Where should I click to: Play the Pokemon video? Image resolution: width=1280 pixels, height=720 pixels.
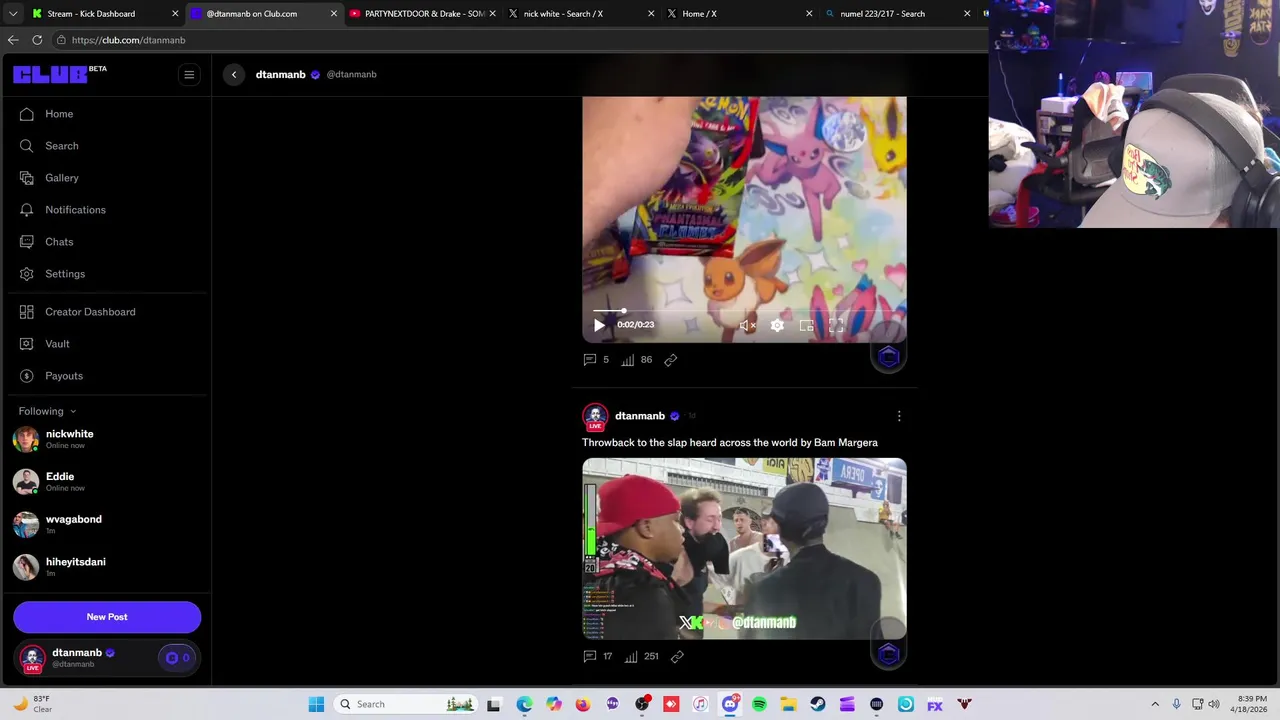pyautogui.click(x=599, y=325)
